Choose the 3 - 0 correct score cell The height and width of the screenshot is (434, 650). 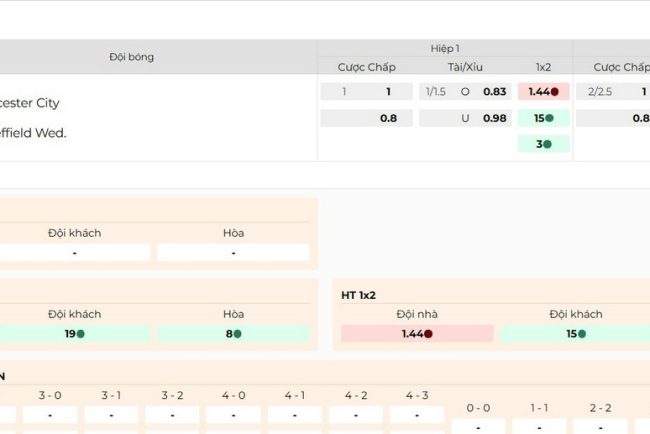tap(50, 414)
